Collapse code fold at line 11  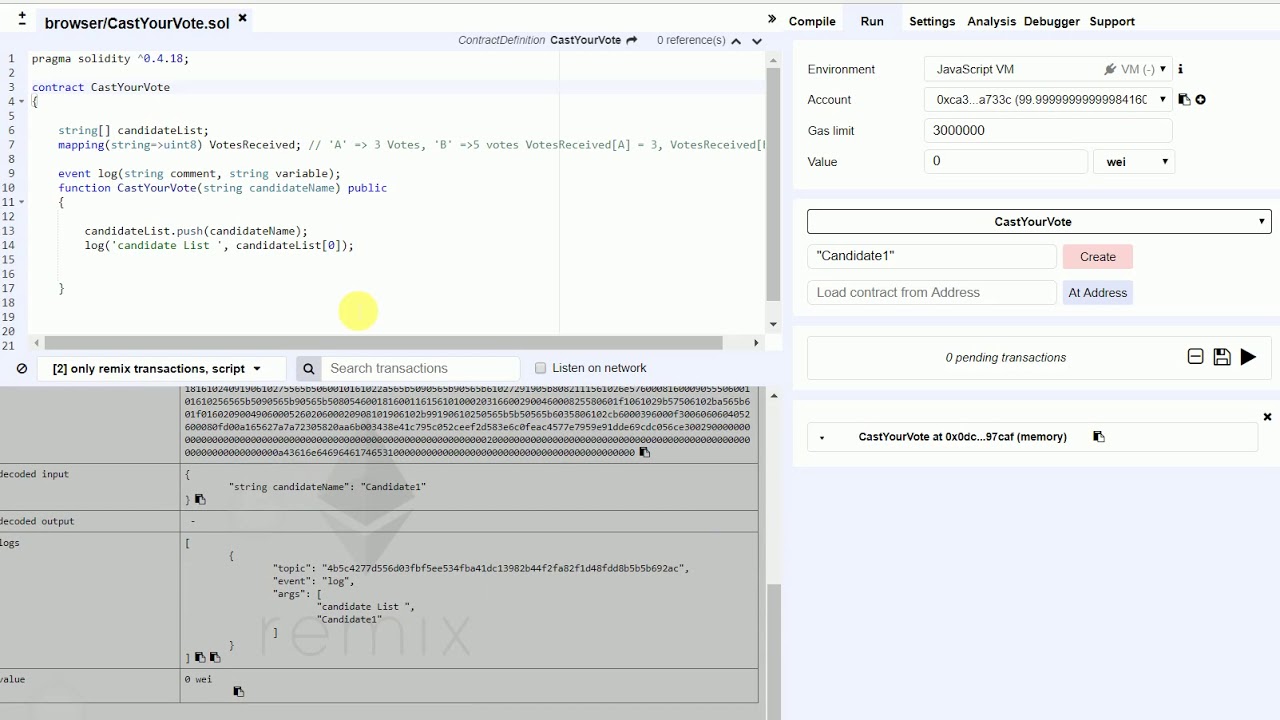(x=22, y=202)
